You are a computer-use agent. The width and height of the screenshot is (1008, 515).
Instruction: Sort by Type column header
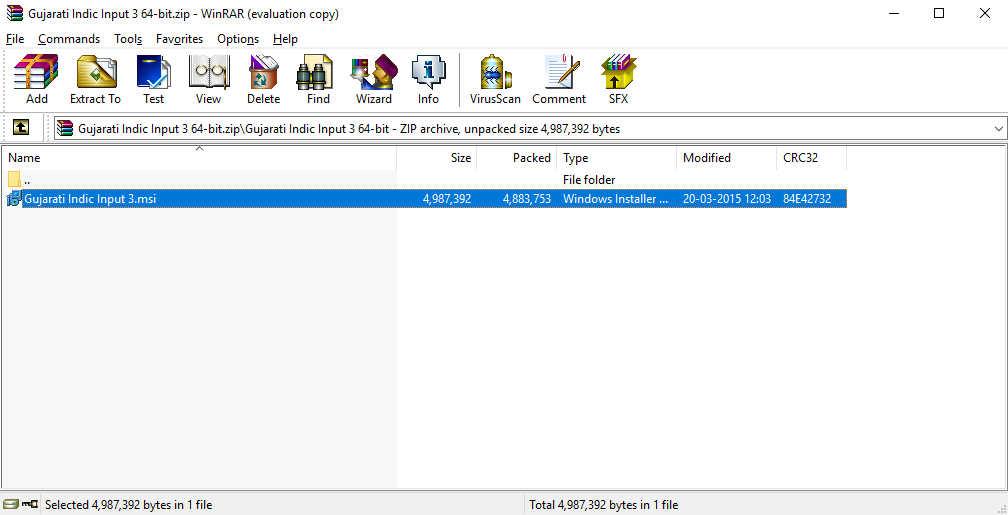pyautogui.click(x=616, y=158)
